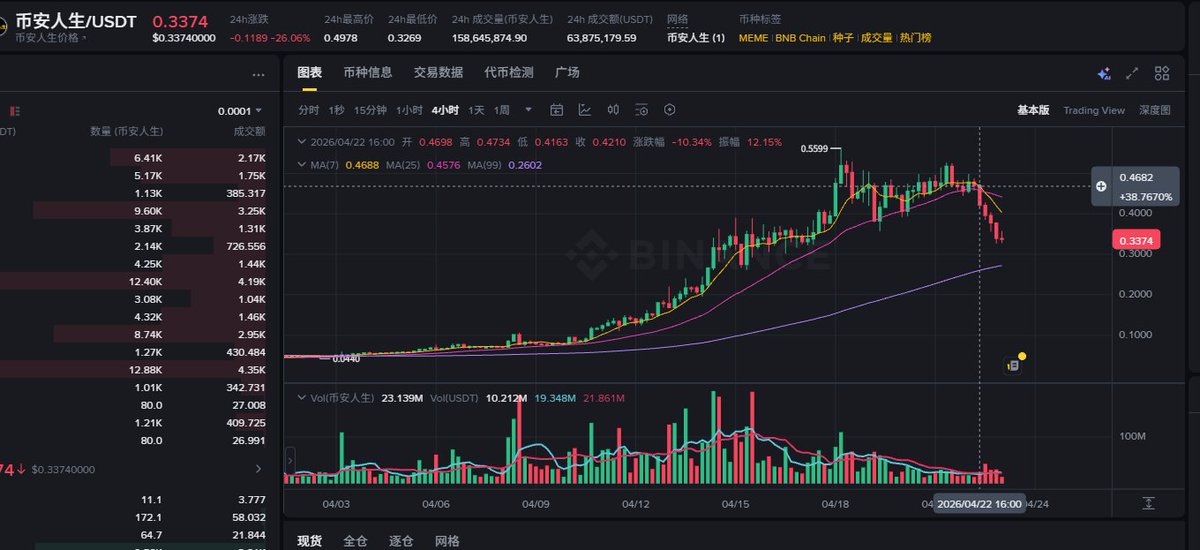Open the 币种信息 tab

pyautogui.click(x=368, y=73)
